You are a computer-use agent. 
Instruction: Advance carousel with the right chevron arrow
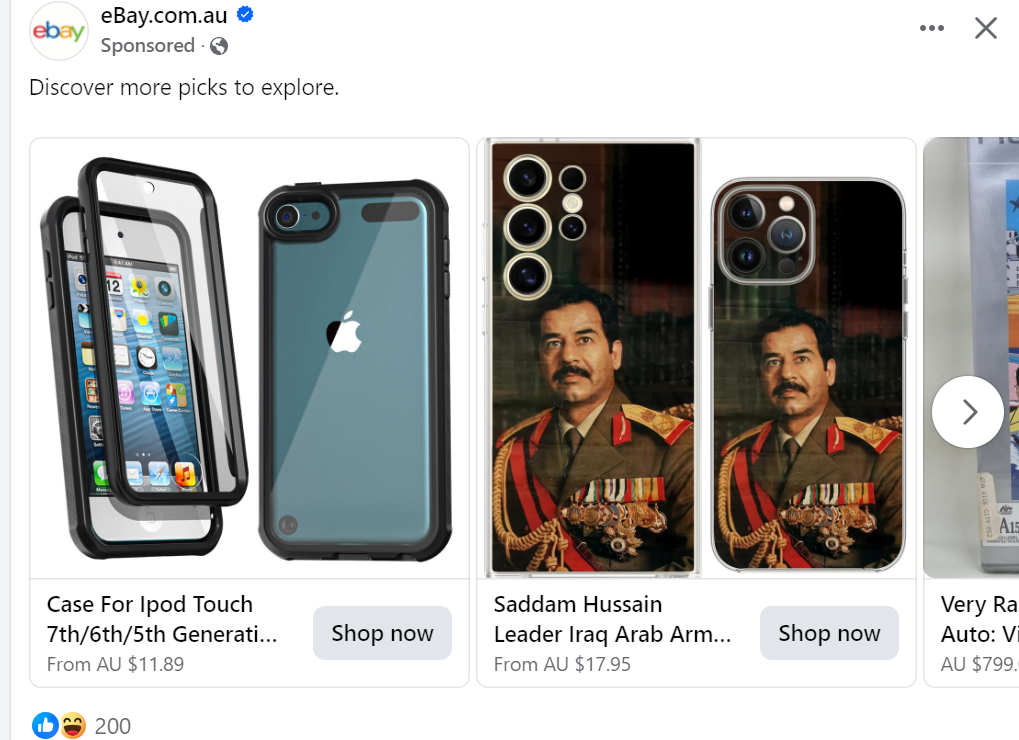(968, 412)
